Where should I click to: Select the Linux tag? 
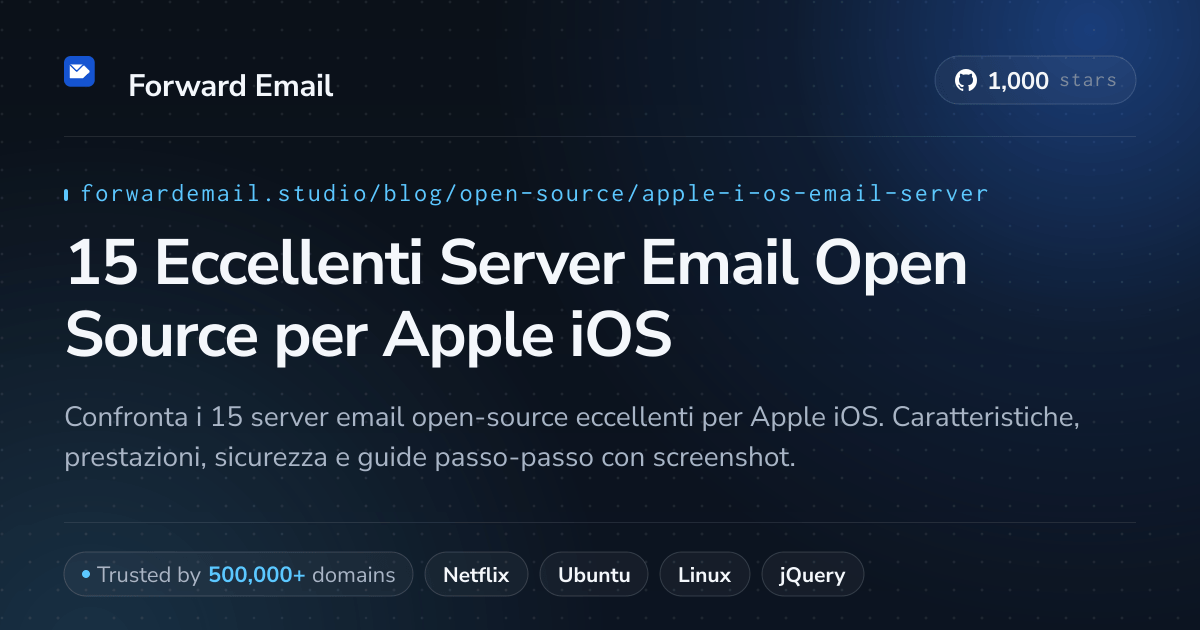point(704,575)
